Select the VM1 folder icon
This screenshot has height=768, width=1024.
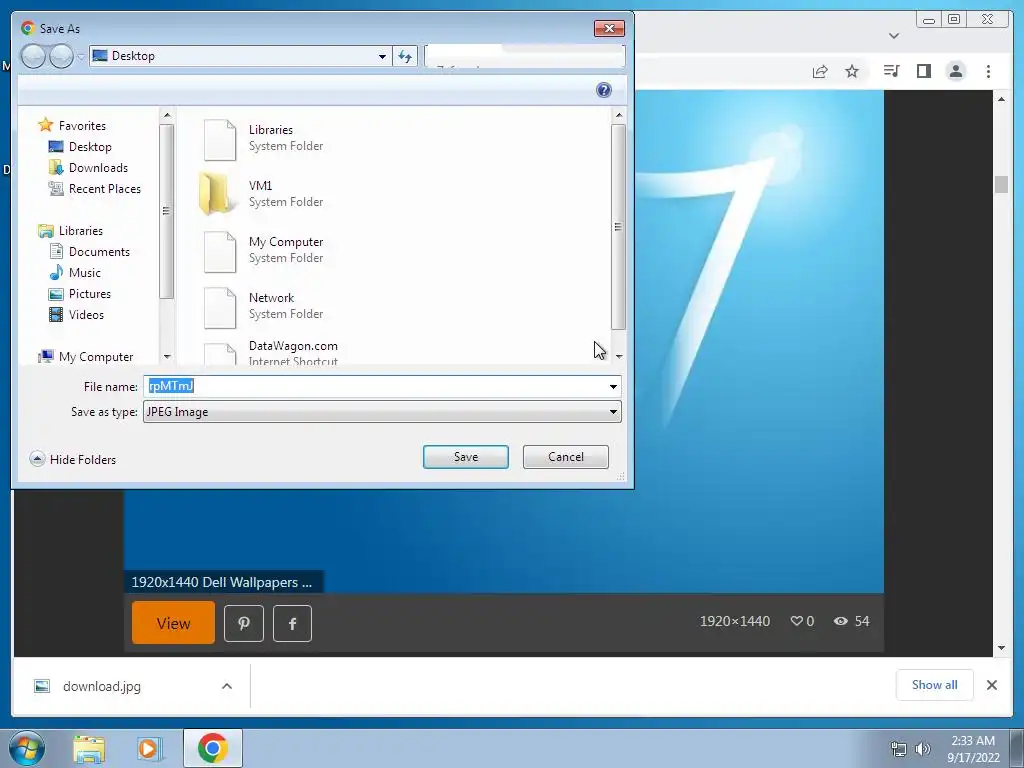click(217, 194)
